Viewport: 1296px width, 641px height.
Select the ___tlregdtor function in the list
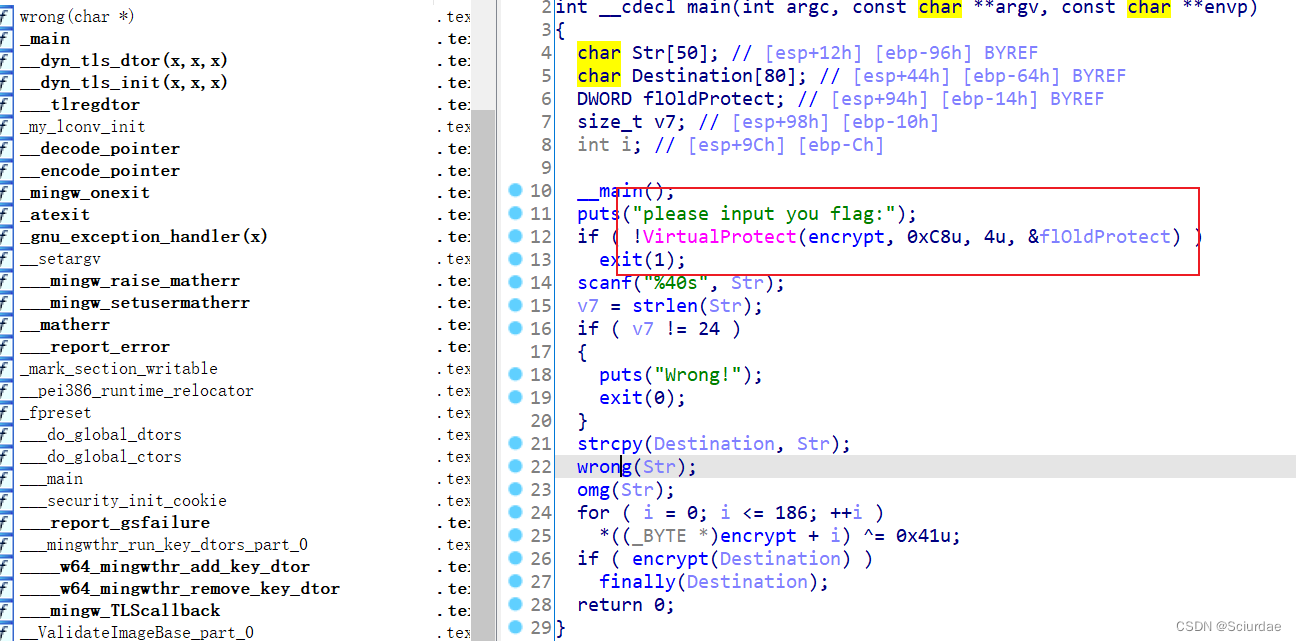[80, 104]
